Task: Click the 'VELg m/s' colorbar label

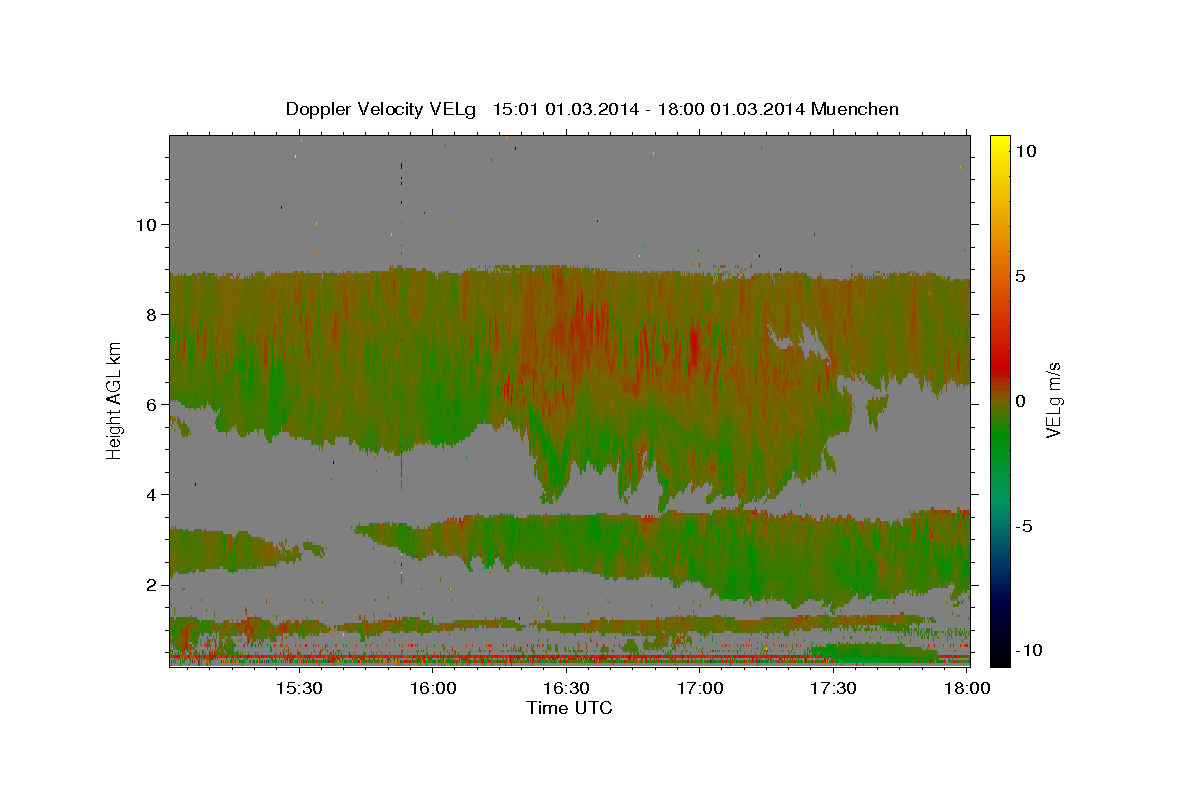Action: [1054, 400]
